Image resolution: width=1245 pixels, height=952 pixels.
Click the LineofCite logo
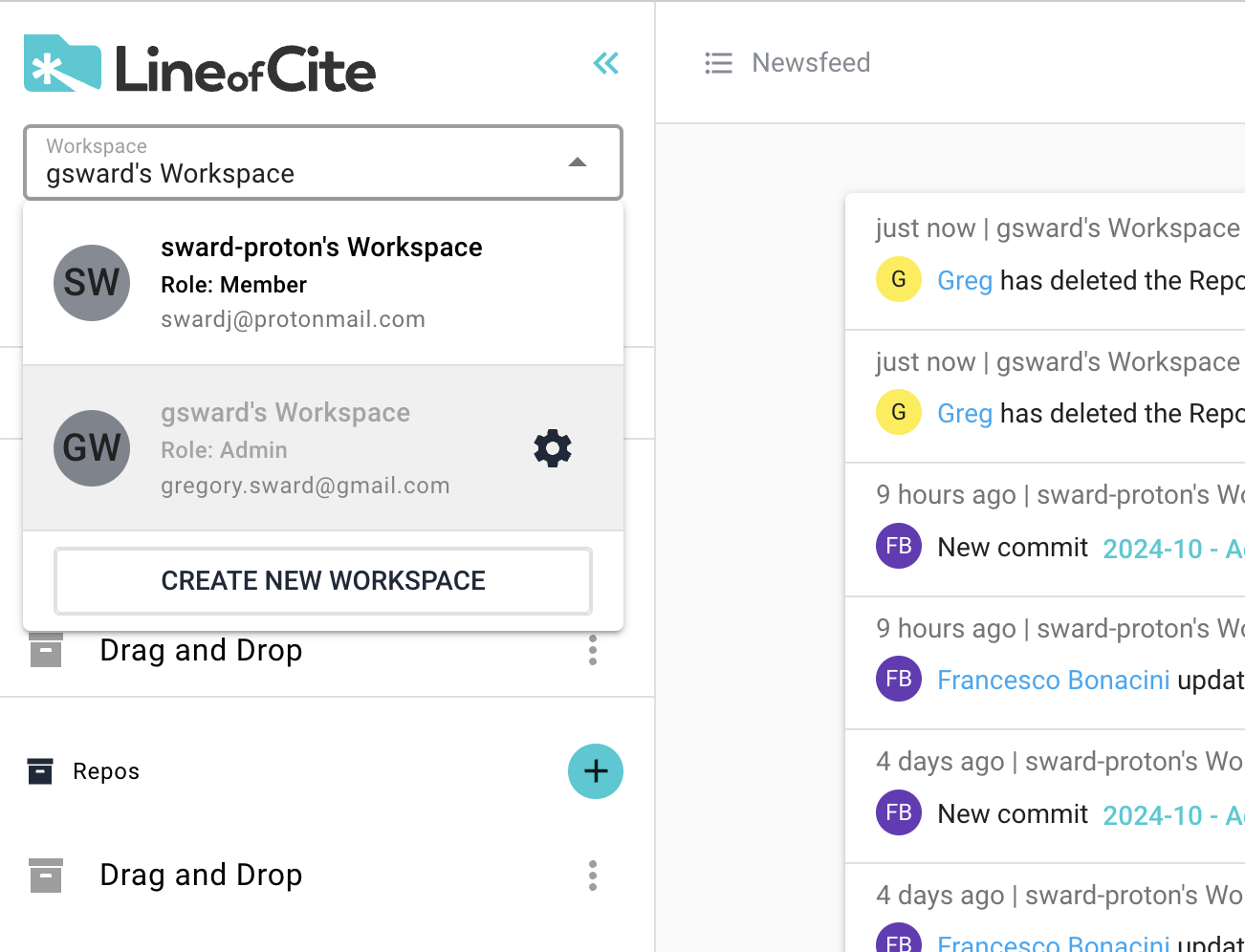point(200,66)
